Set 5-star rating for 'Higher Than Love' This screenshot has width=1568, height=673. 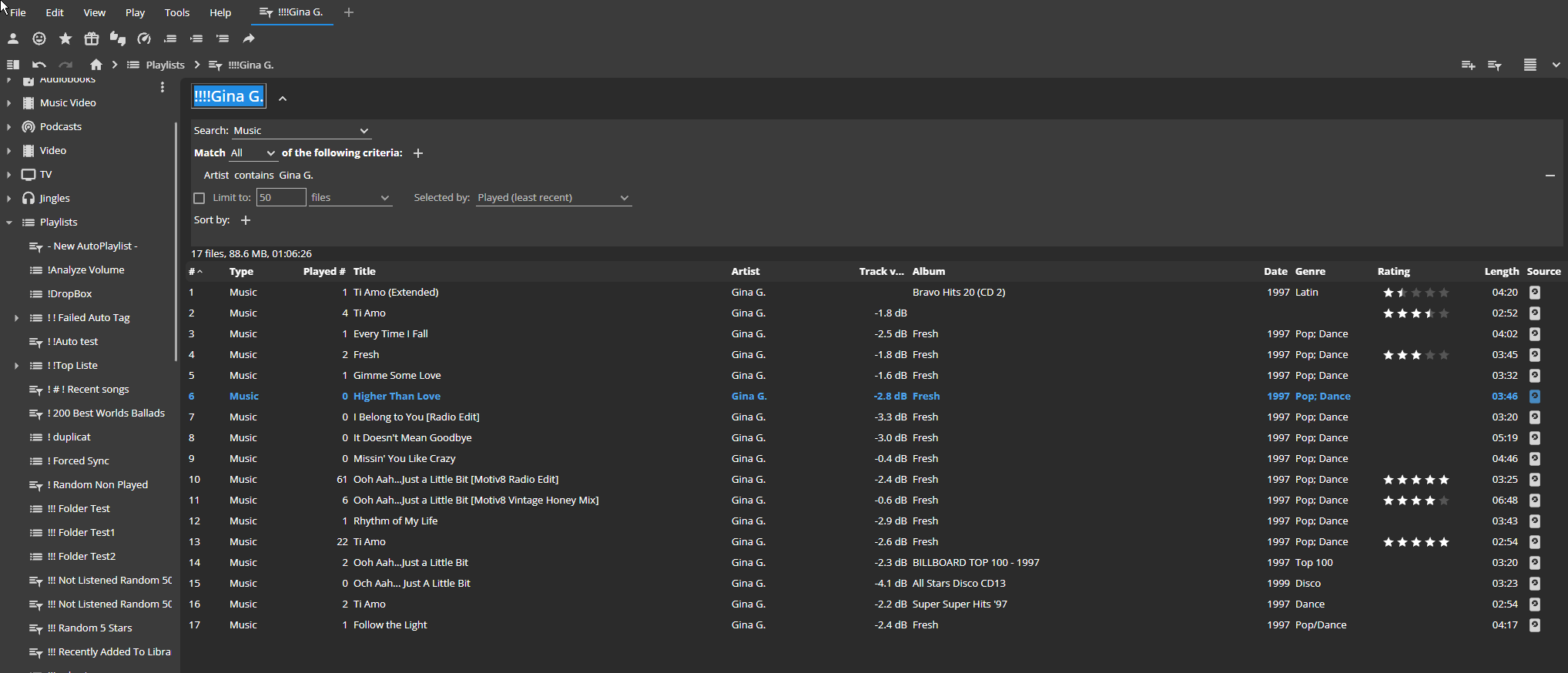click(1443, 397)
